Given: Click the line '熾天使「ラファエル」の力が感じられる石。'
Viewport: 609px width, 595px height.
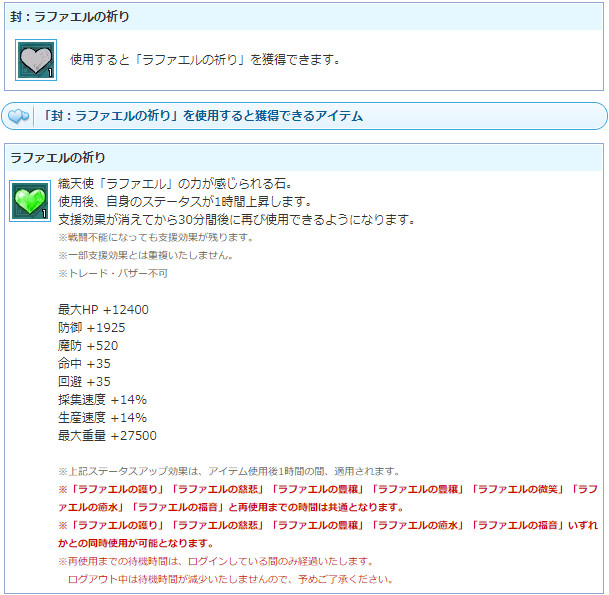Looking at the screenshot, I should (175, 183).
